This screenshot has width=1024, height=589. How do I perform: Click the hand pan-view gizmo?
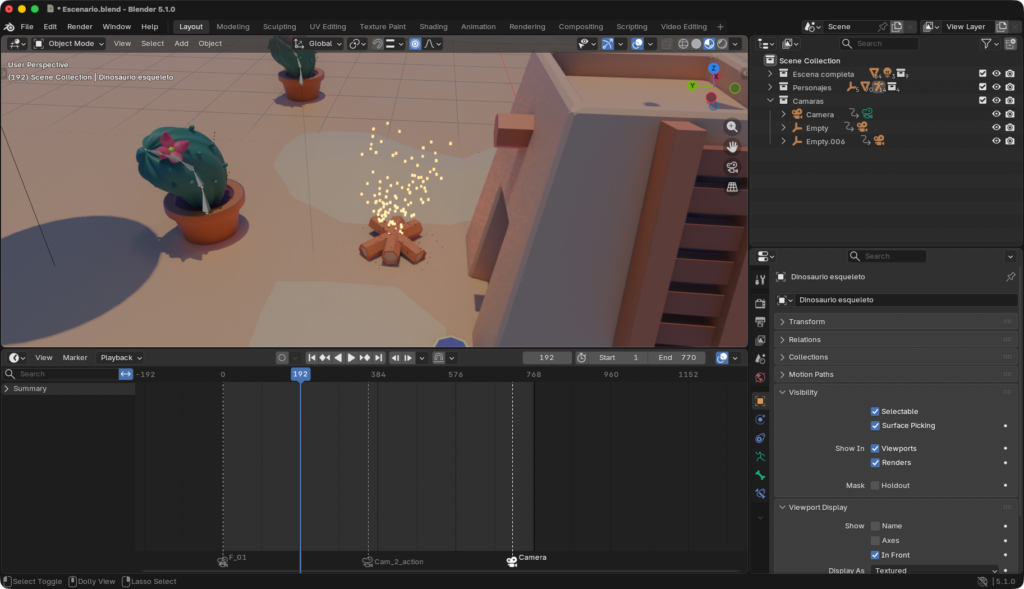(732, 147)
